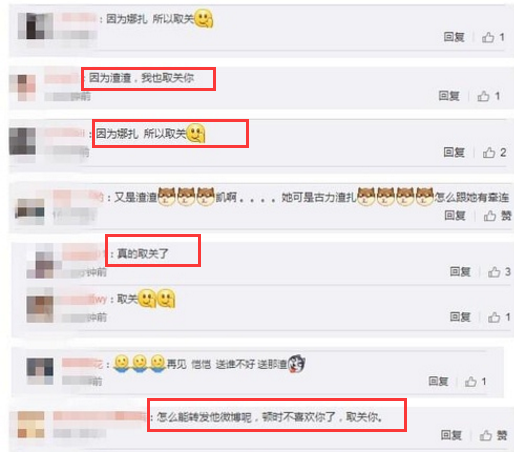Like the 再见 comment

[471, 381]
